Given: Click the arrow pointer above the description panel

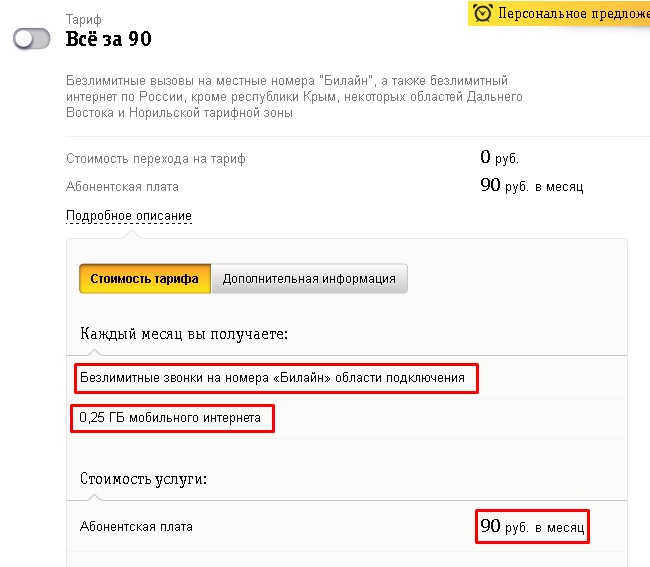Looking at the screenshot, I should click(131, 235).
